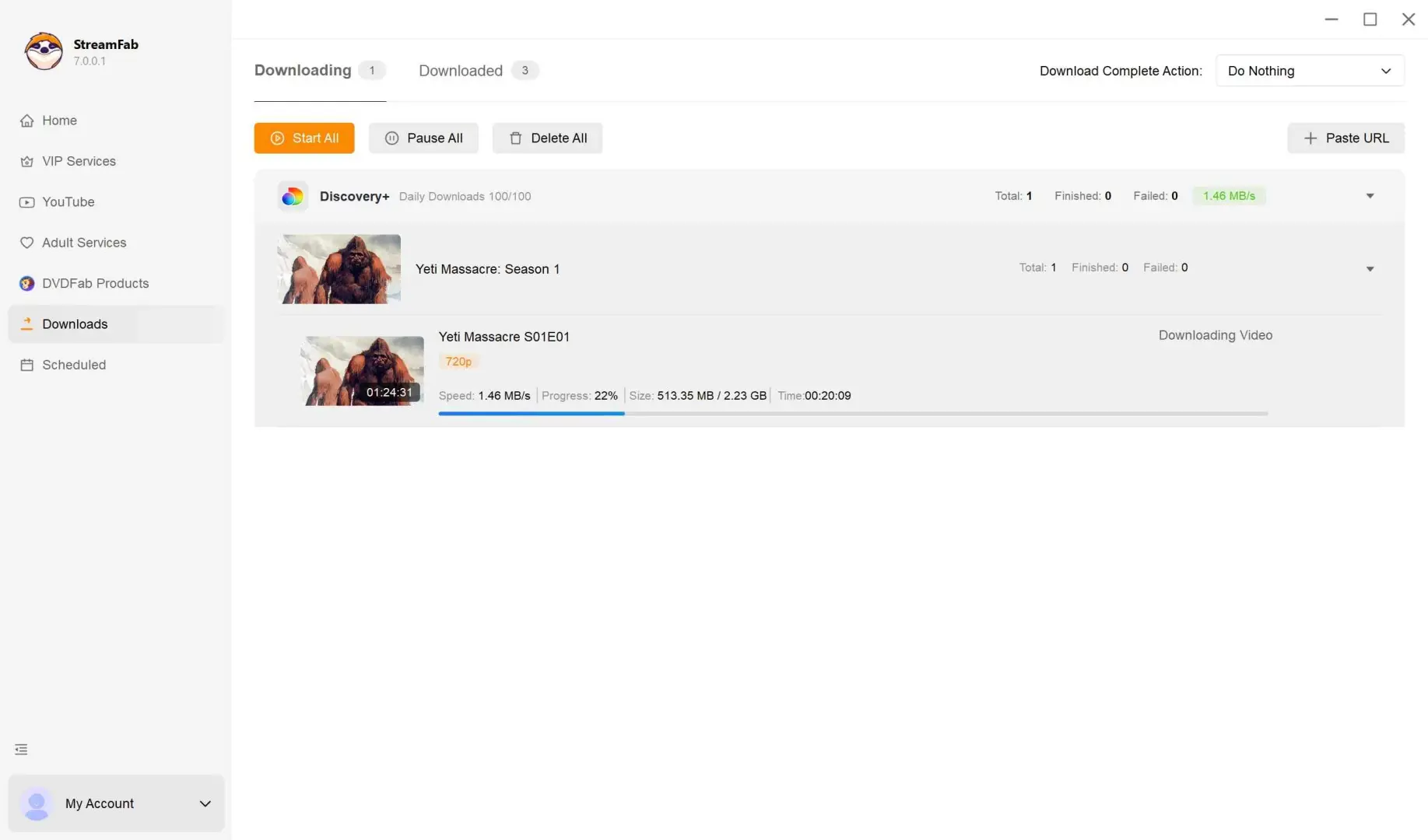Click Season 1 Finished: 0 counter
The image size is (1428, 840).
click(1100, 268)
